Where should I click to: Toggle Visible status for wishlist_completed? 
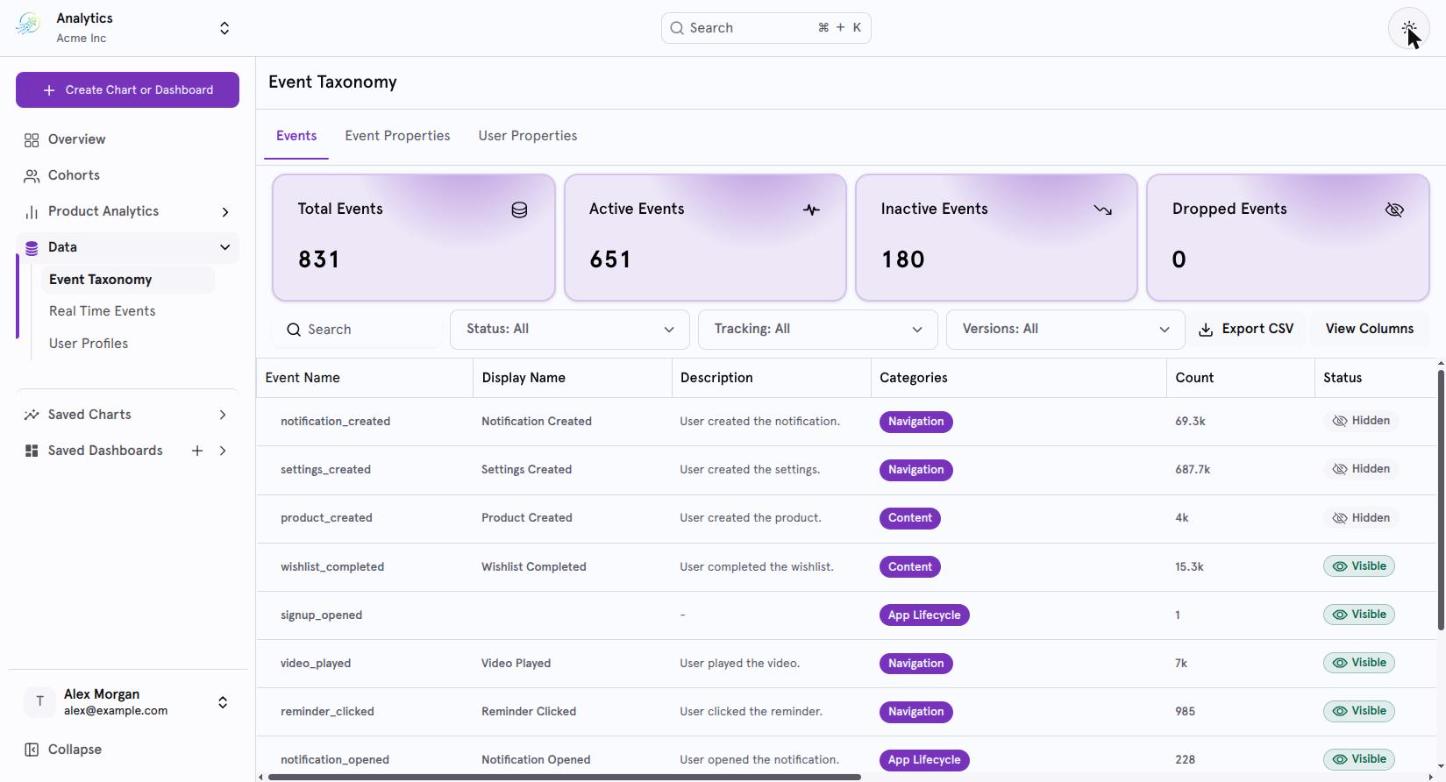point(1359,566)
